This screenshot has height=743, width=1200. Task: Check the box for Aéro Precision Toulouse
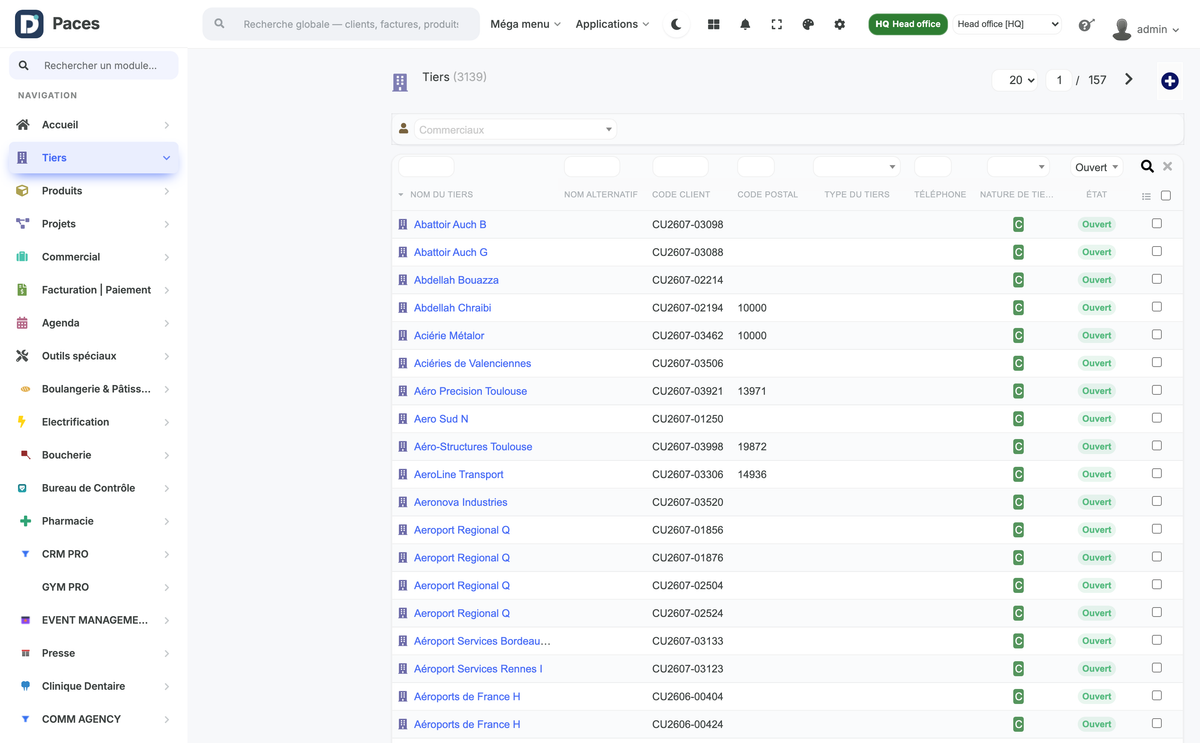[x=1157, y=390]
